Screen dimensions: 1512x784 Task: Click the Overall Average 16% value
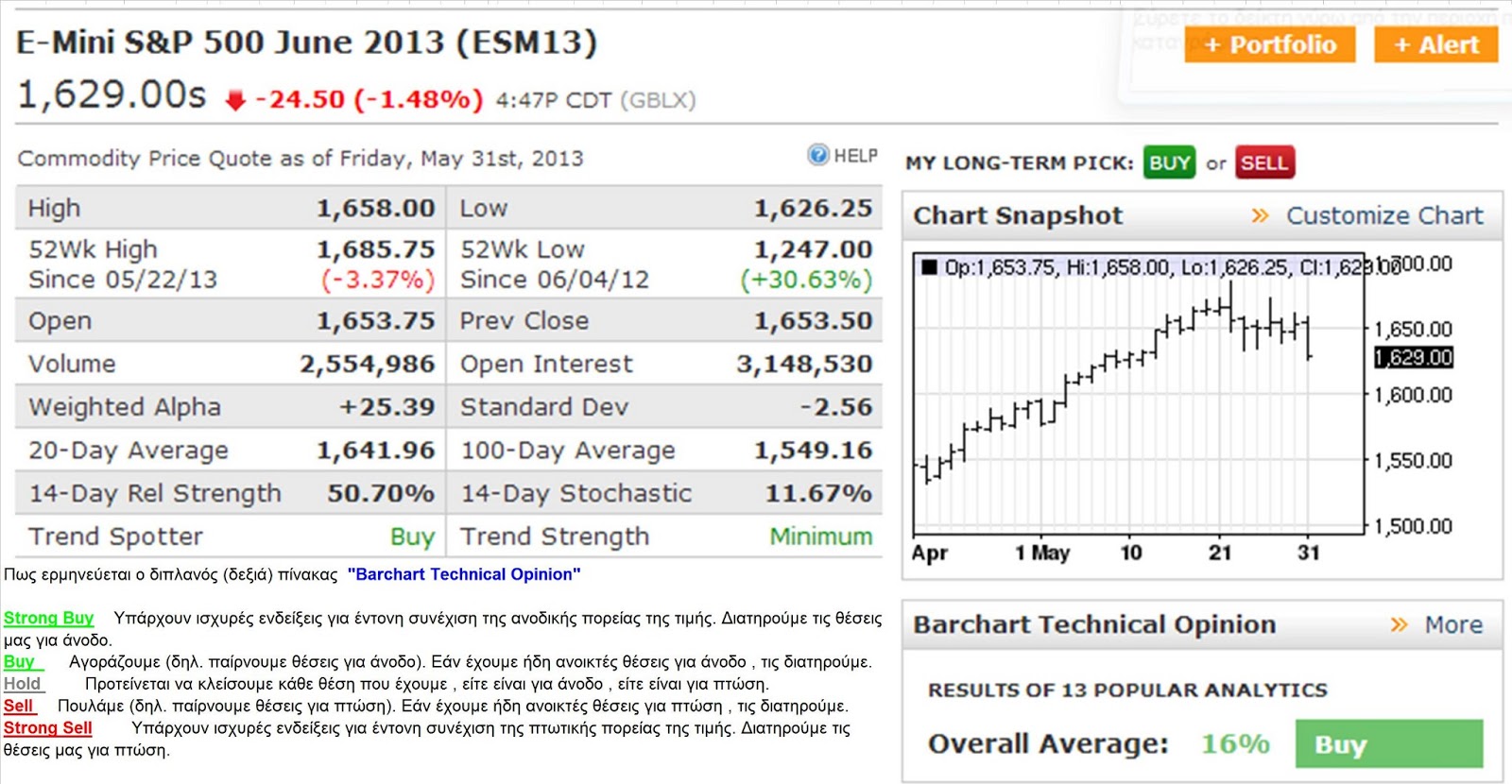click(1235, 744)
